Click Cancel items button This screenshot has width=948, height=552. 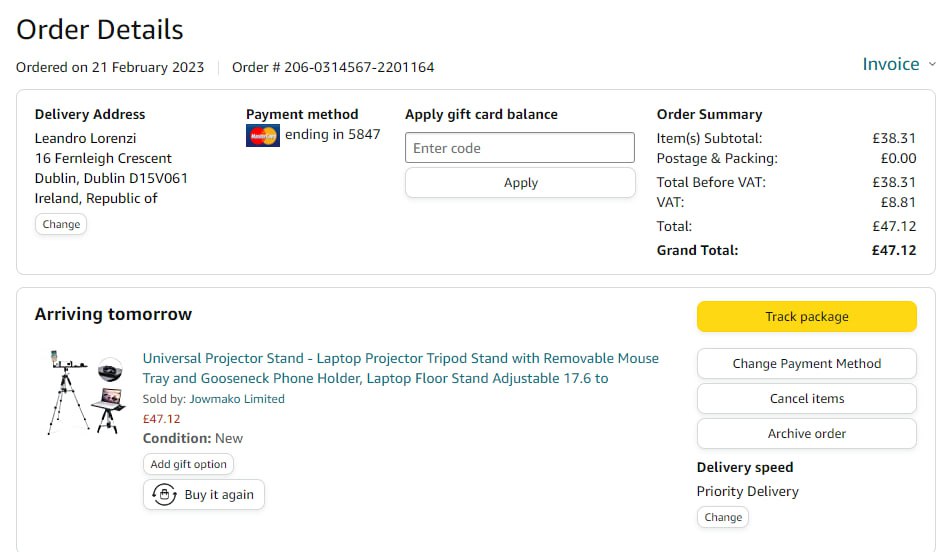pos(806,399)
